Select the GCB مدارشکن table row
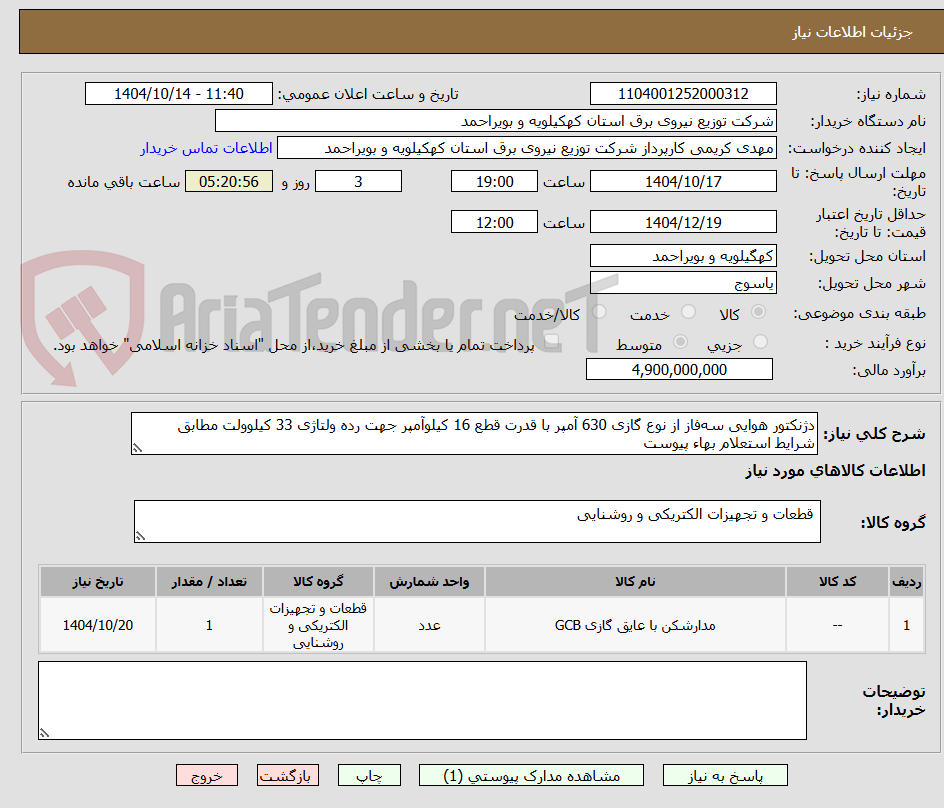Image resolution: width=944 pixels, height=808 pixels. [x=470, y=624]
